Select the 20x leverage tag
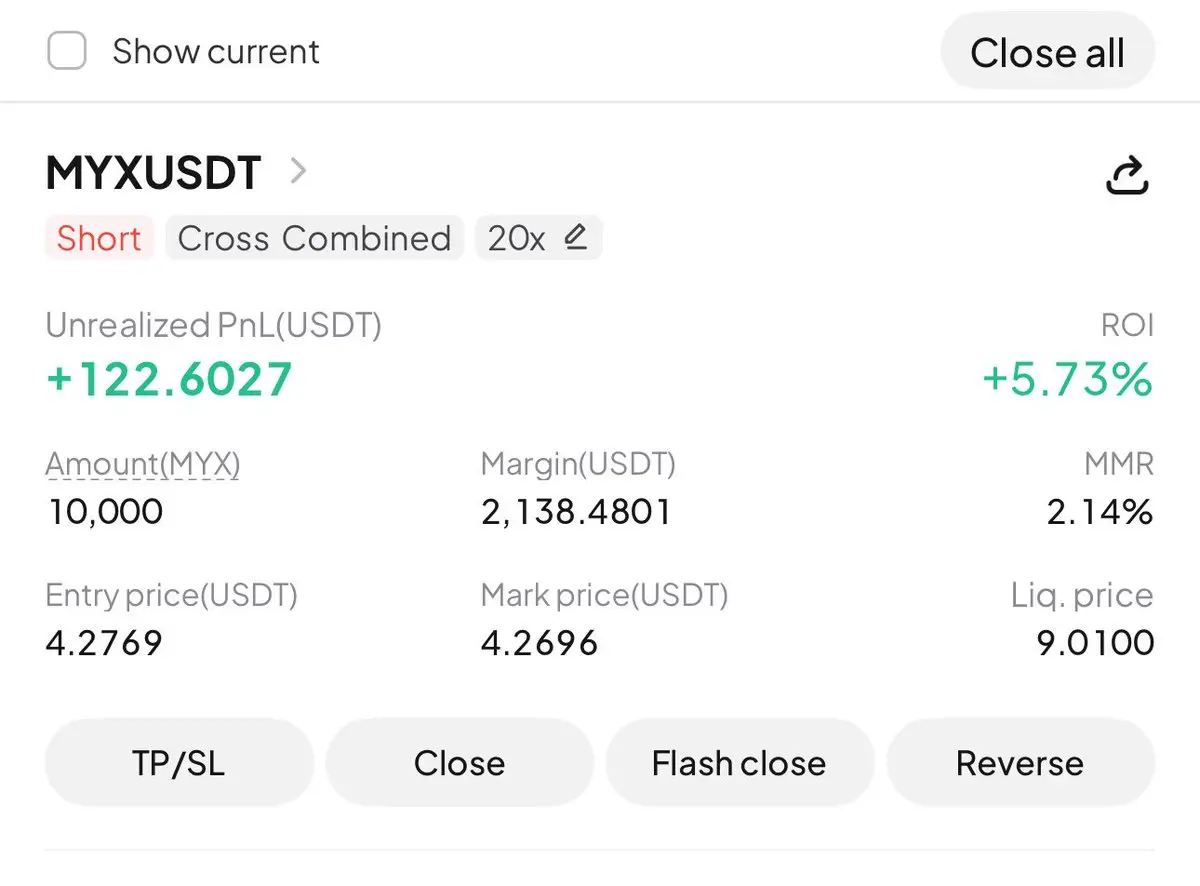 [x=539, y=238]
